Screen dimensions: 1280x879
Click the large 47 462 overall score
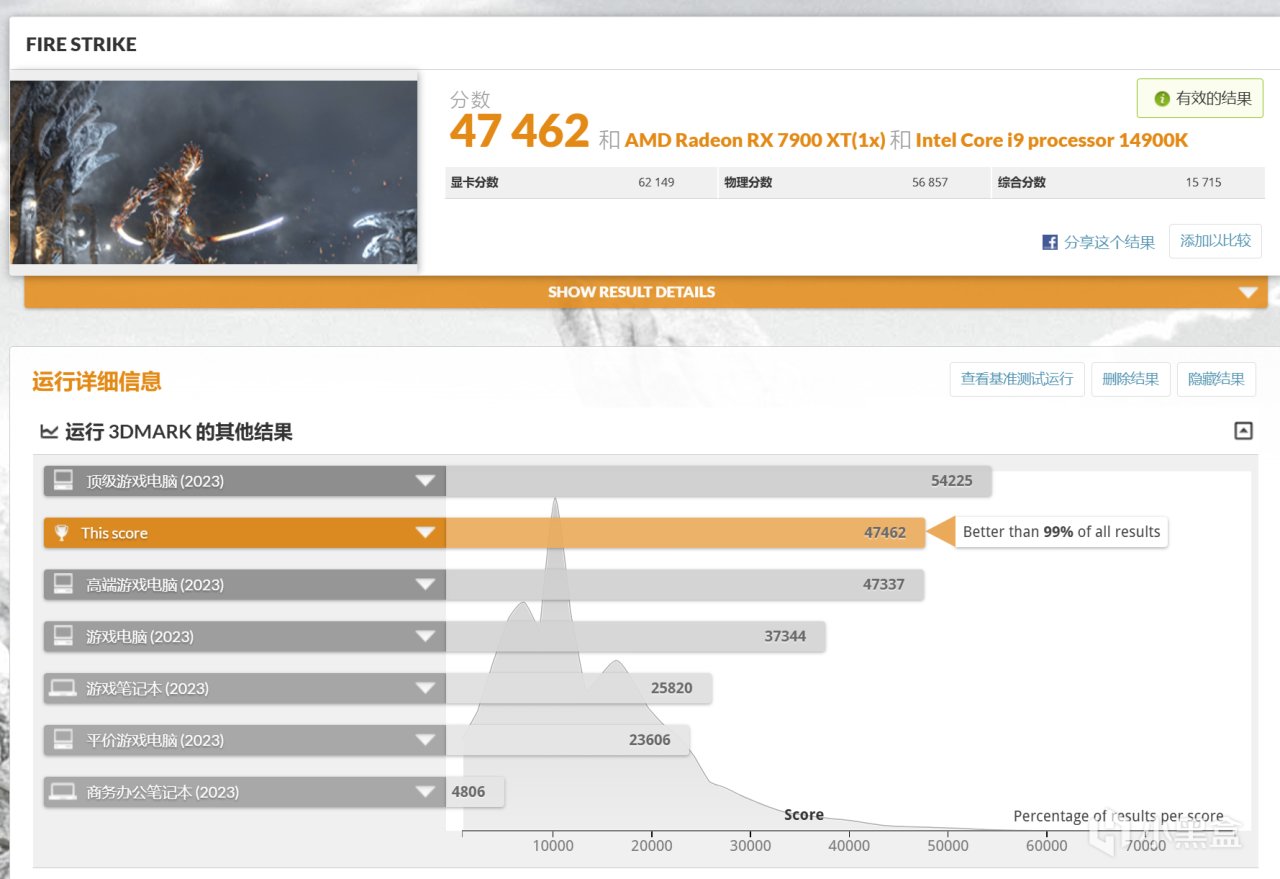pyautogui.click(x=520, y=131)
